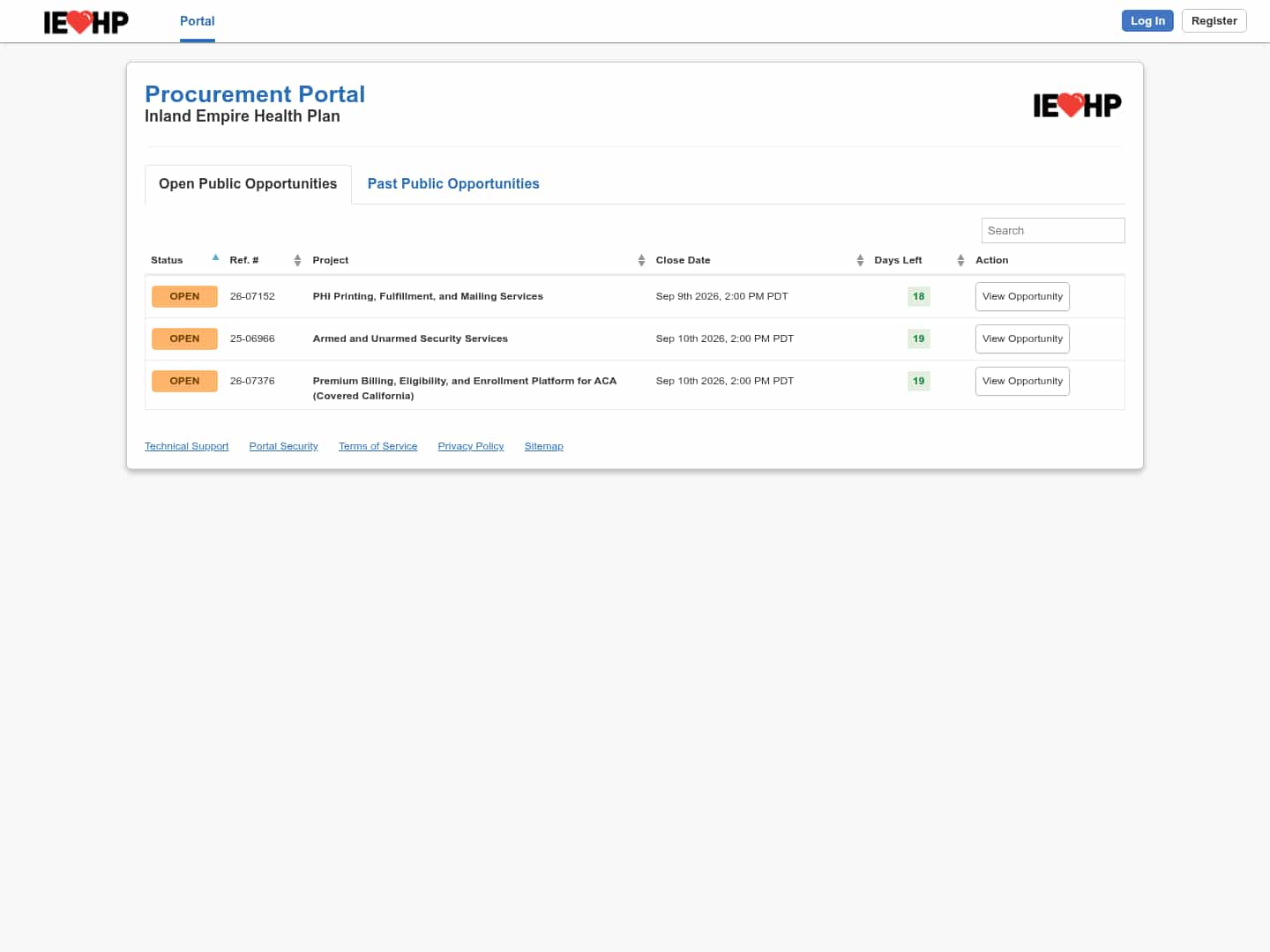
Task: Click the Days Left header label
Action: (x=898, y=260)
